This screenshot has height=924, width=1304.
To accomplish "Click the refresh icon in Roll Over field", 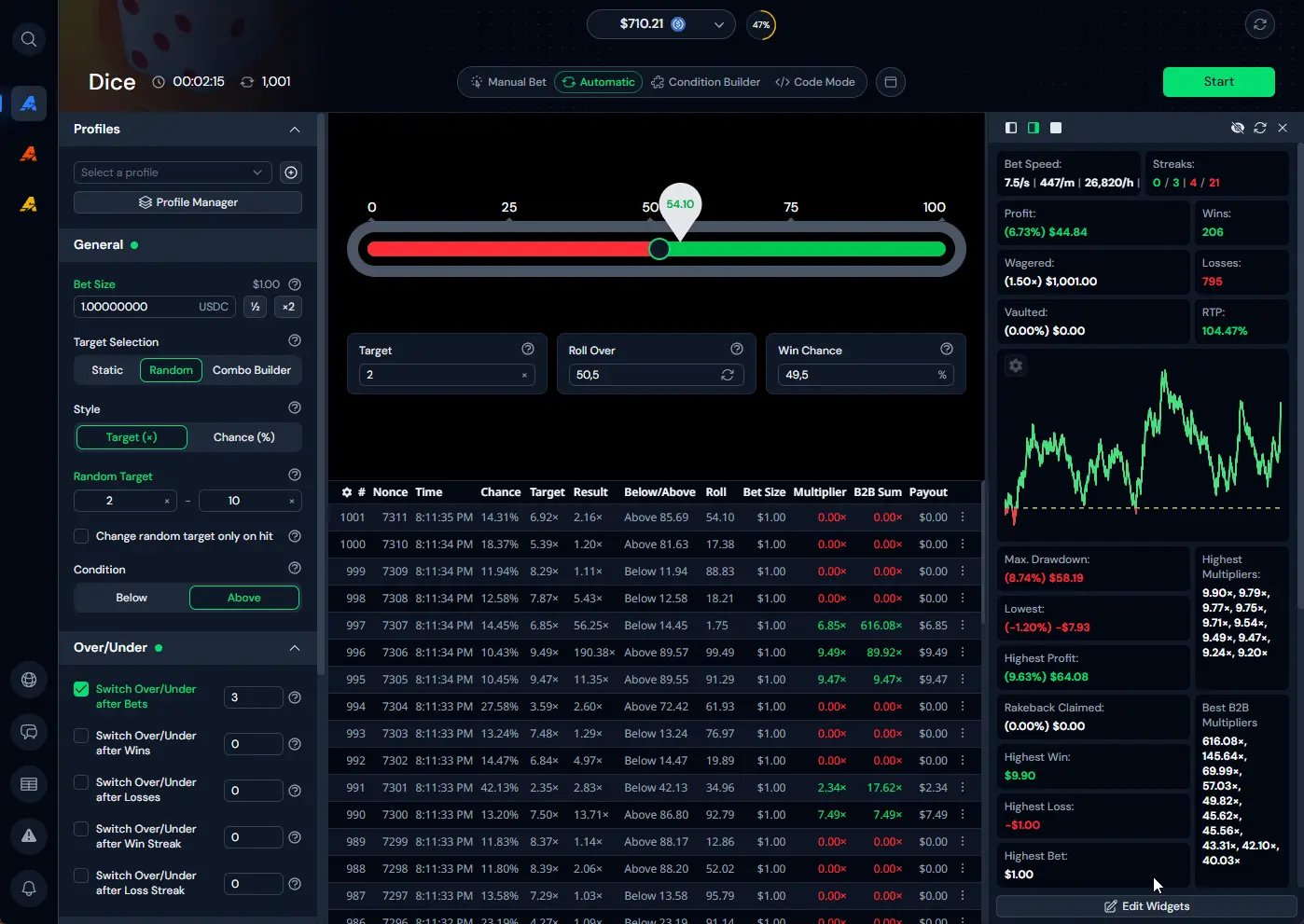I will pos(728,375).
